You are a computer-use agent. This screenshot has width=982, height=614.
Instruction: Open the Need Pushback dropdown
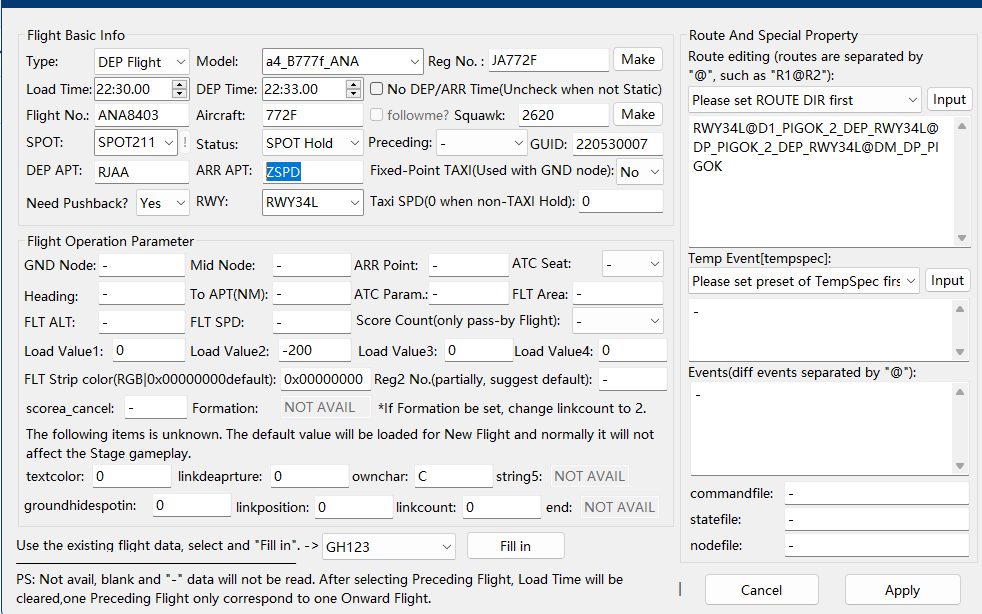point(163,203)
